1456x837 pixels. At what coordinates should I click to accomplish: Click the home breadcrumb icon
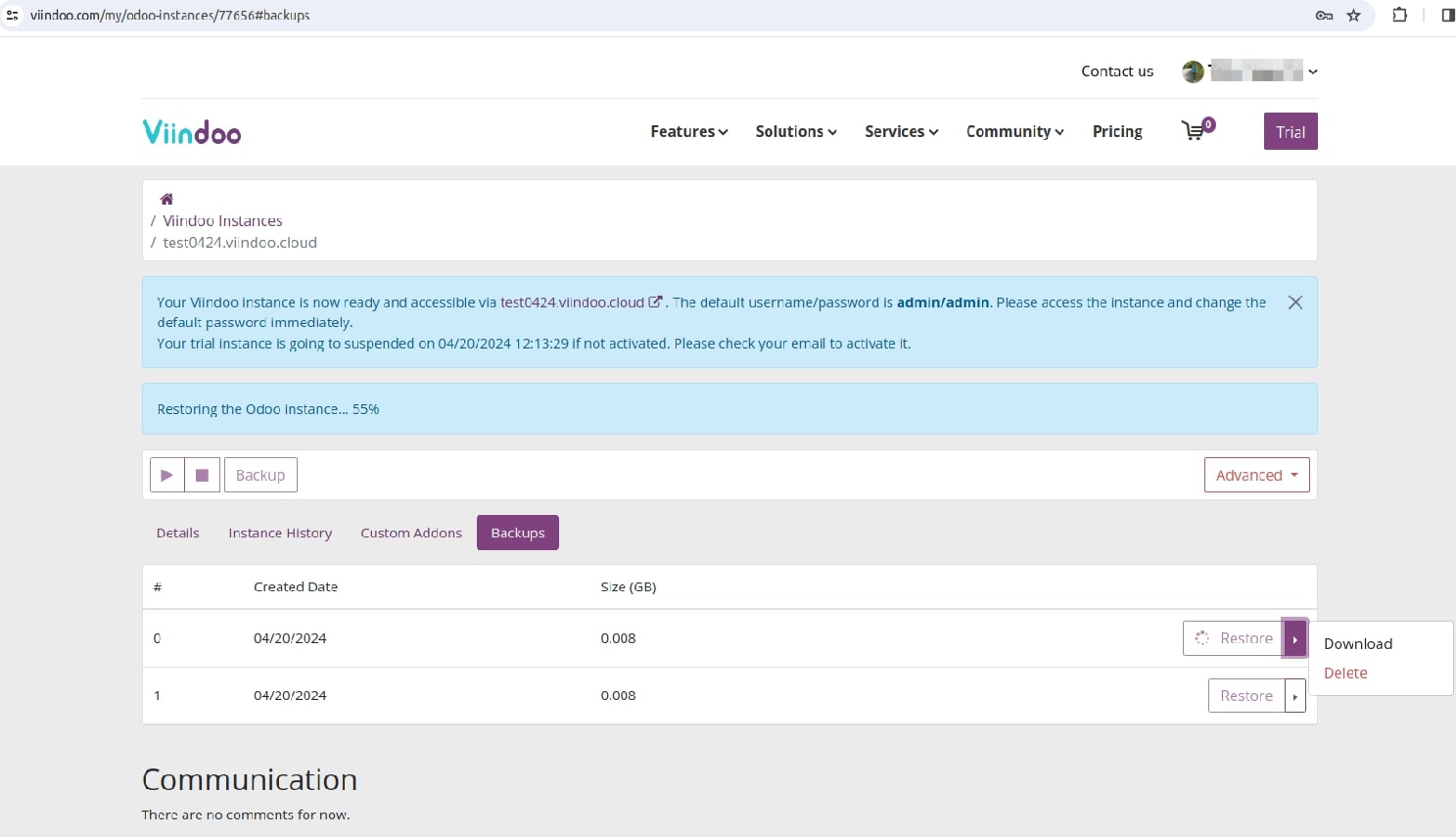[x=166, y=199]
